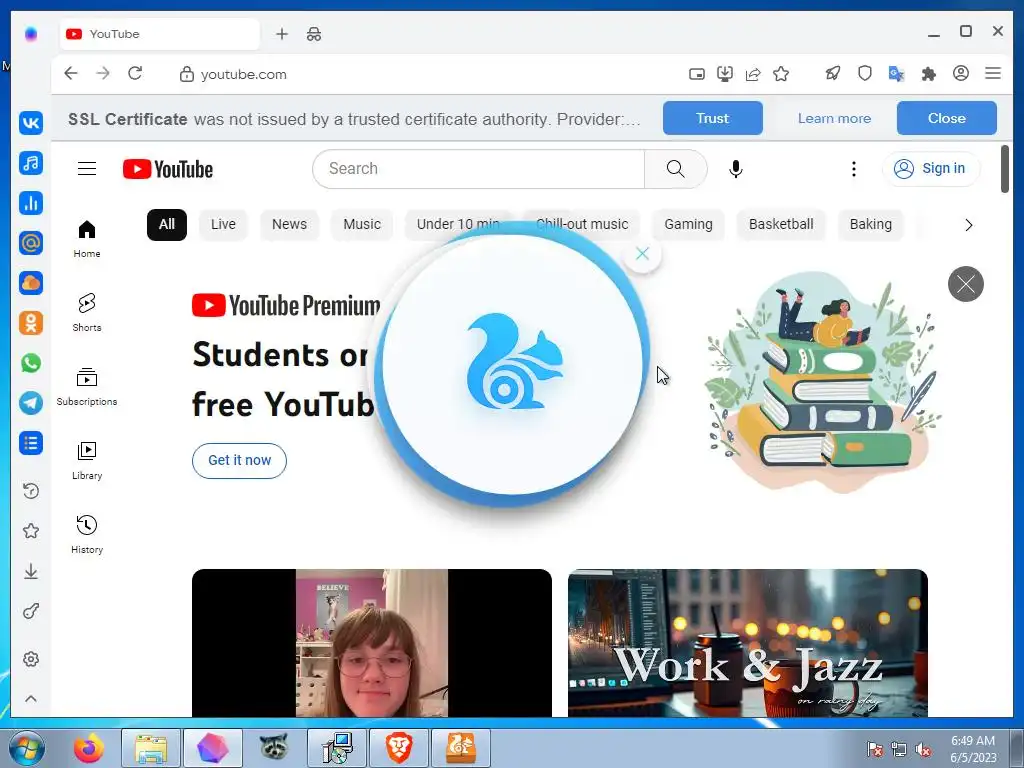Select the News filter chip
Screen dimensions: 1024x768
[x=289, y=224]
